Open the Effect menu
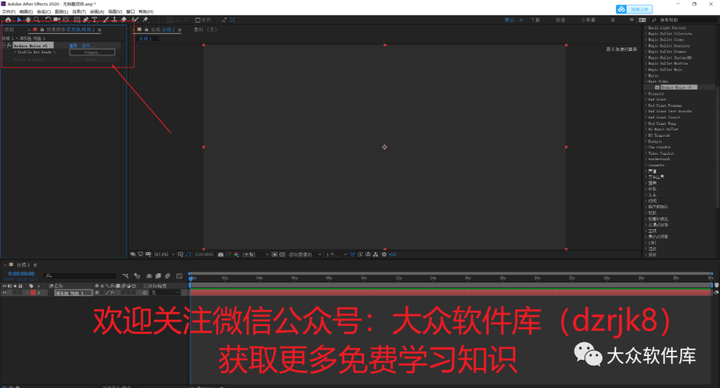The width and height of the screenshot is (720, 388). (79, 11)
